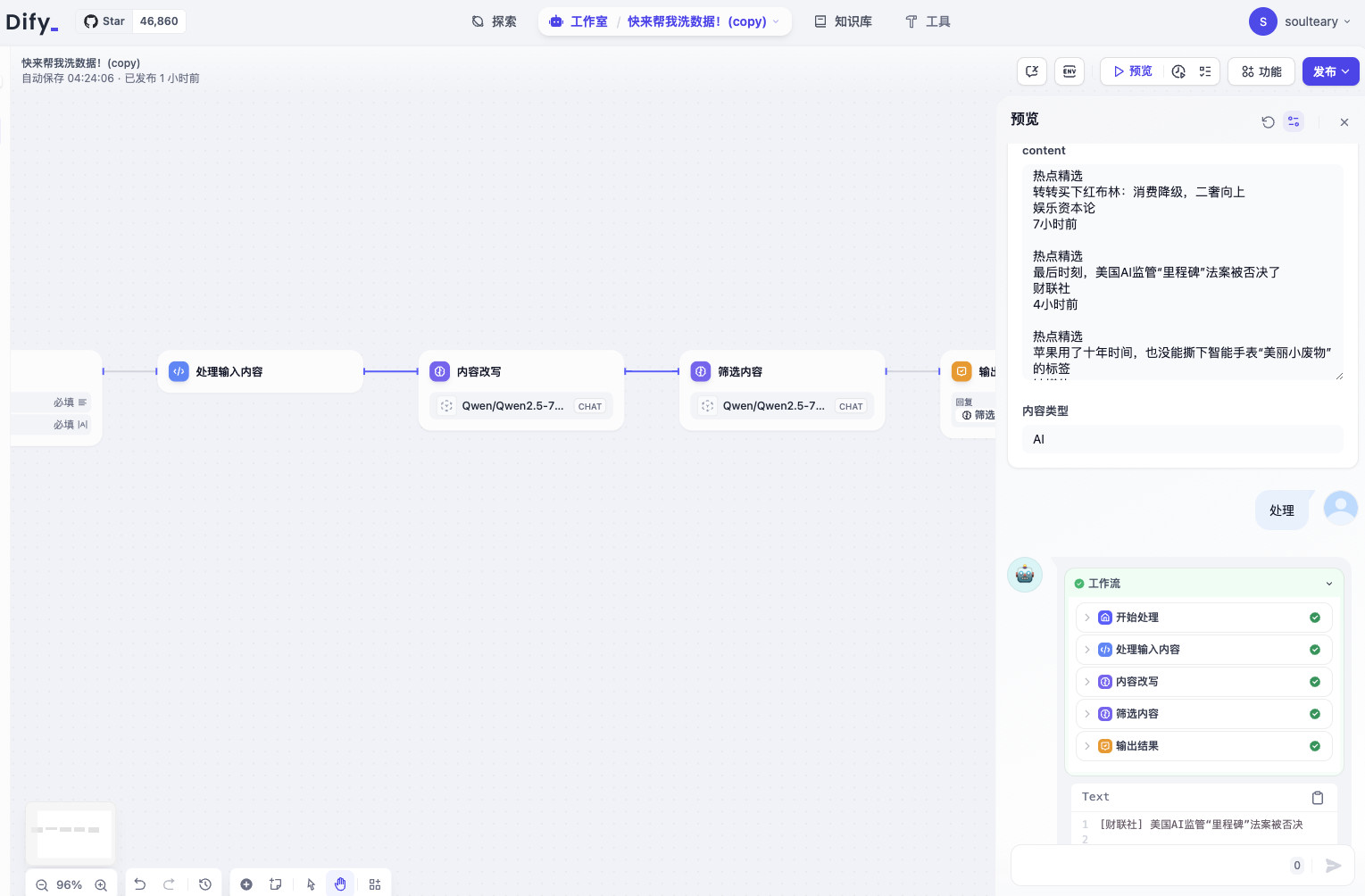Close the 预览 panel
1365x896 pixels.
[x=1344, y=122]
